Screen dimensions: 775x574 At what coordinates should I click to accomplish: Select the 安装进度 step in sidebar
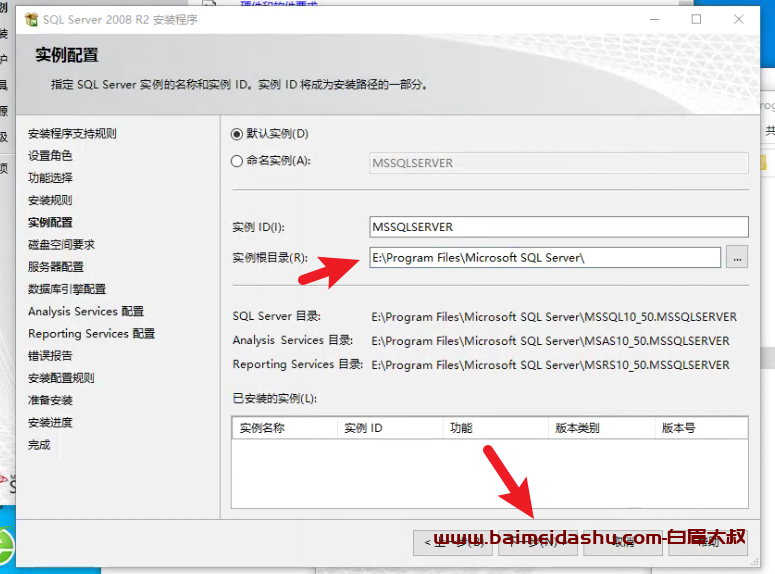[x=50, y=423]
